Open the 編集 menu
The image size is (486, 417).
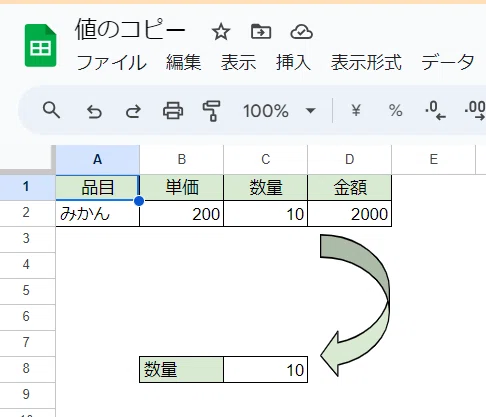click(183, 63)
